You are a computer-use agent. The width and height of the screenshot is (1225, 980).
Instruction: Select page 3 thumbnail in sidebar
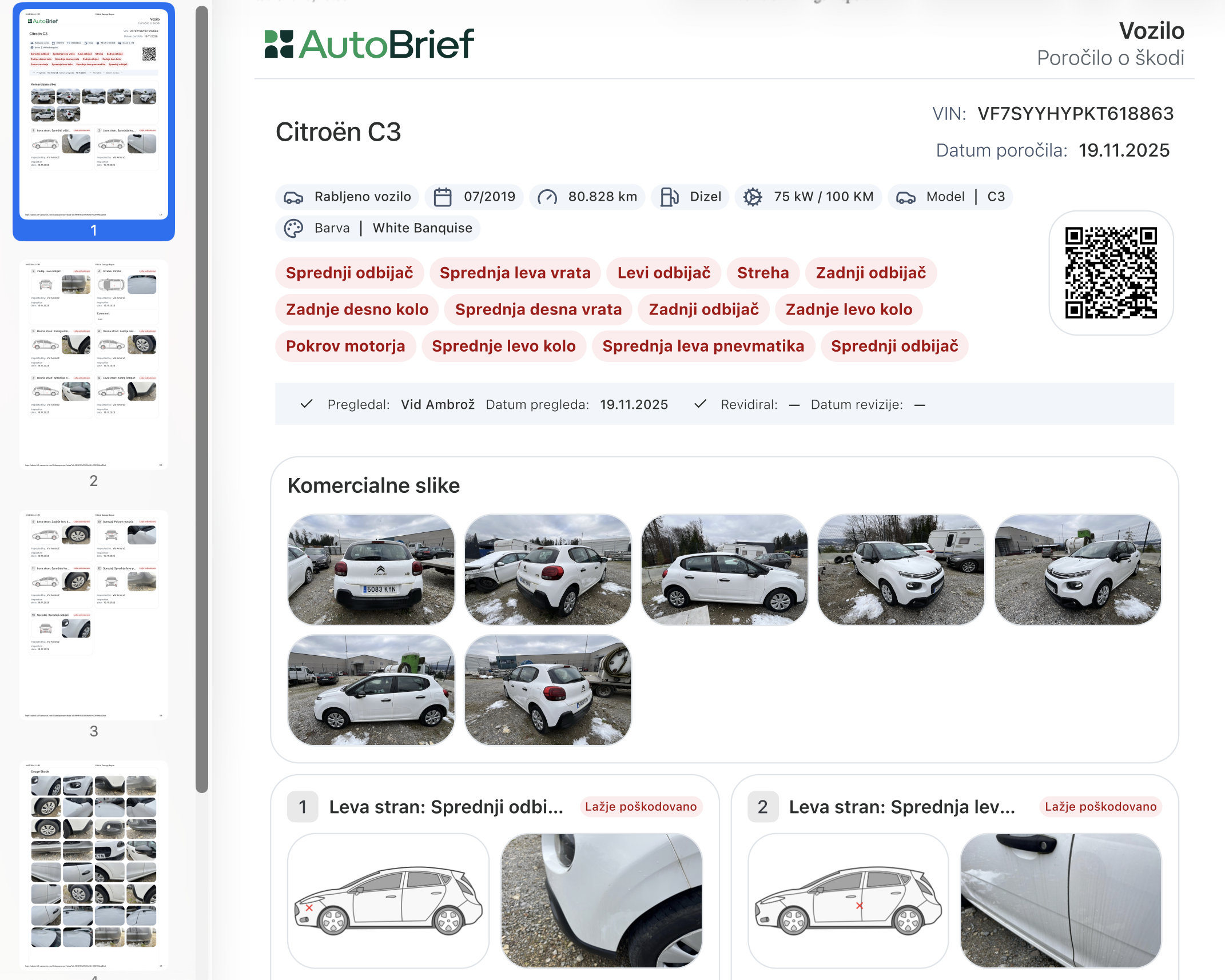tap(94, 615)
